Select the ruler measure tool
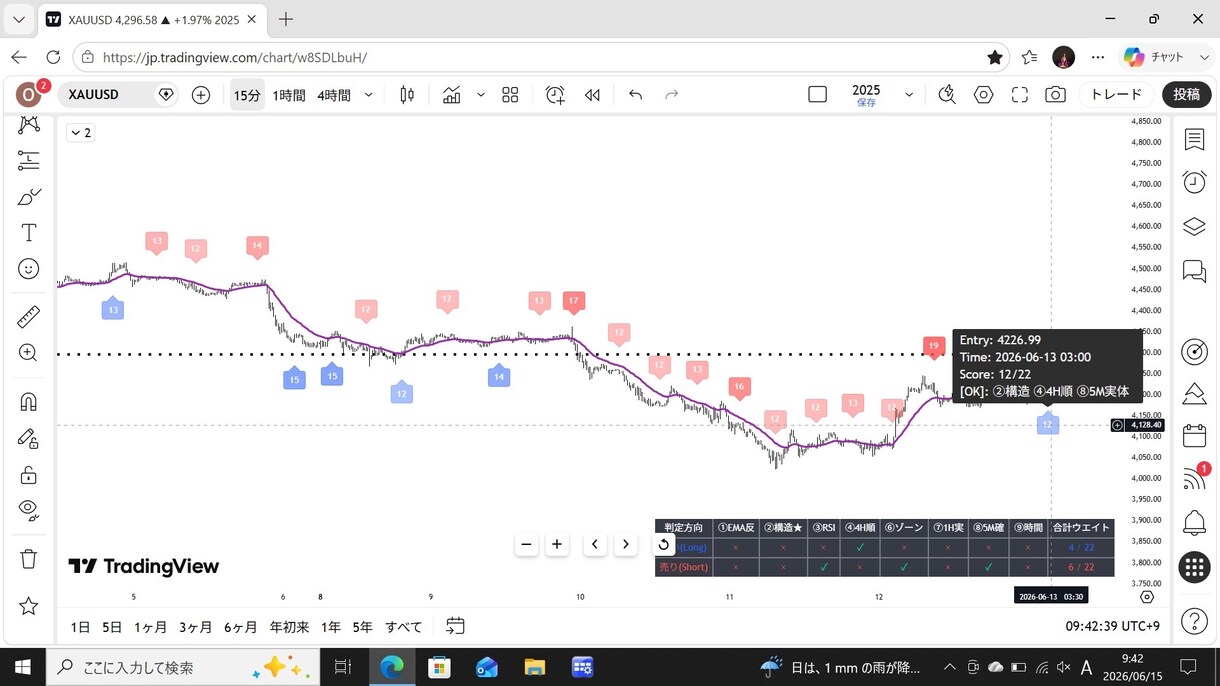Screen dimensions: 1220x686 [x=29, y=317]
